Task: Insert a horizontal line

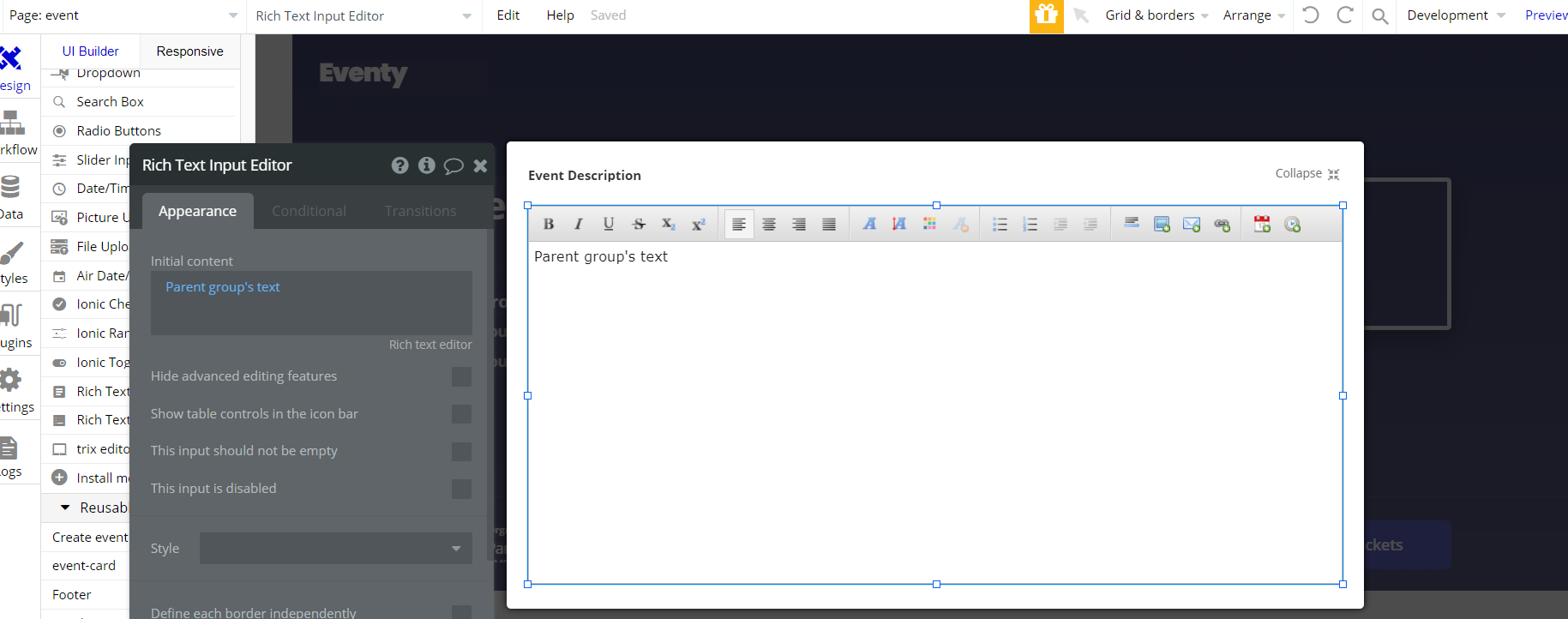Action: click(1132, 225)
